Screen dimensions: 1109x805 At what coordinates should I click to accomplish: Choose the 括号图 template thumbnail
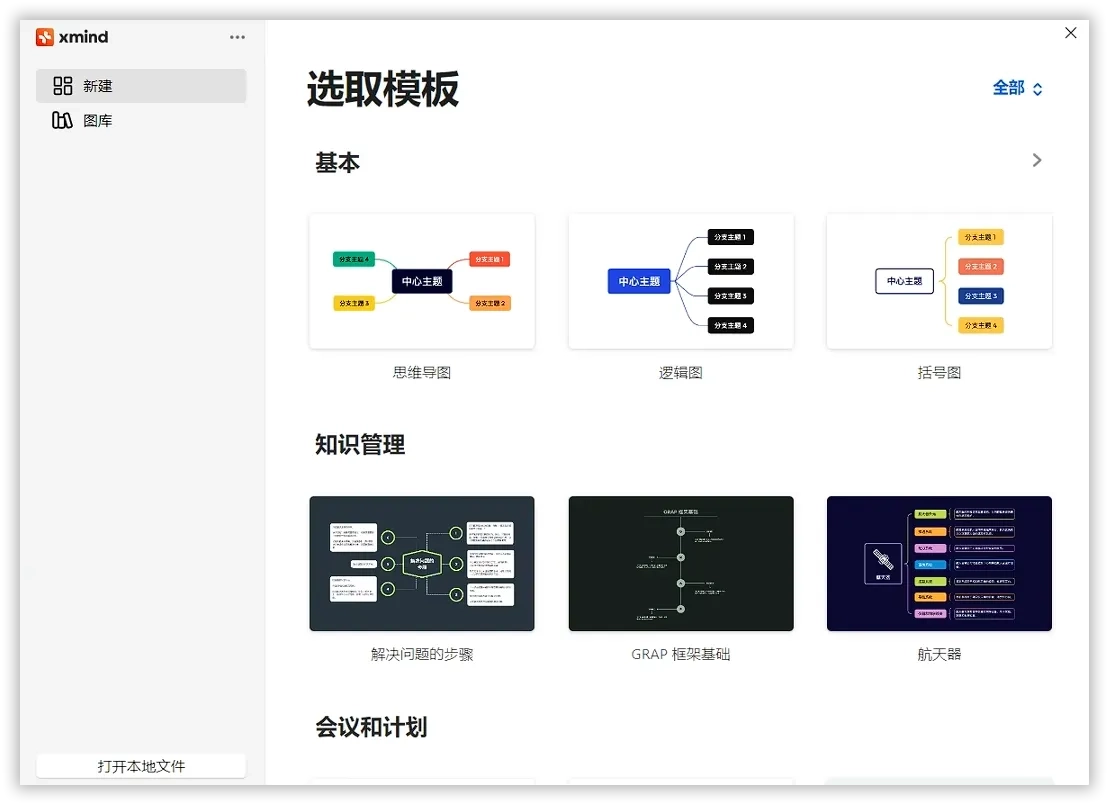coord(939,281)
